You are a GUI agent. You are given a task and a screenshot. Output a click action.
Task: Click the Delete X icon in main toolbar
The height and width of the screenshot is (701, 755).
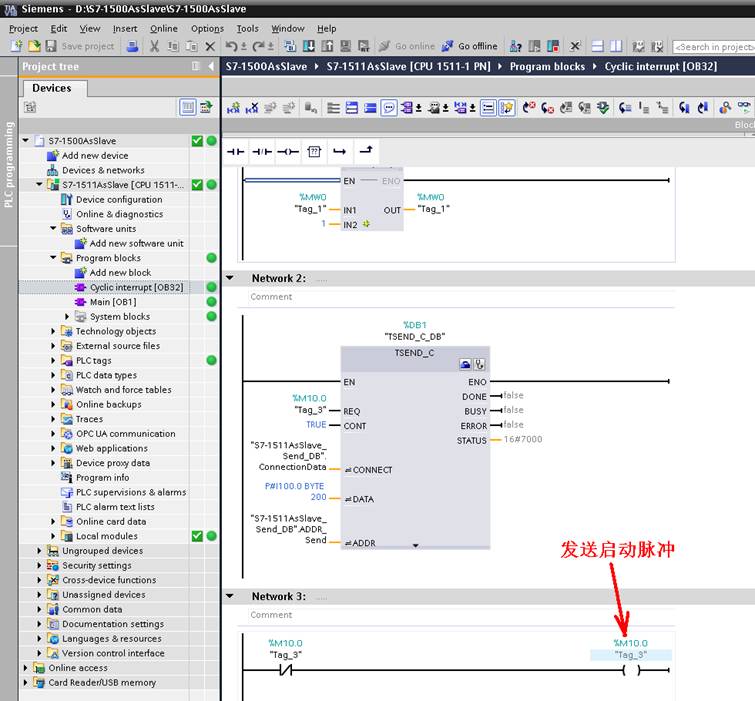pos(210,46)
